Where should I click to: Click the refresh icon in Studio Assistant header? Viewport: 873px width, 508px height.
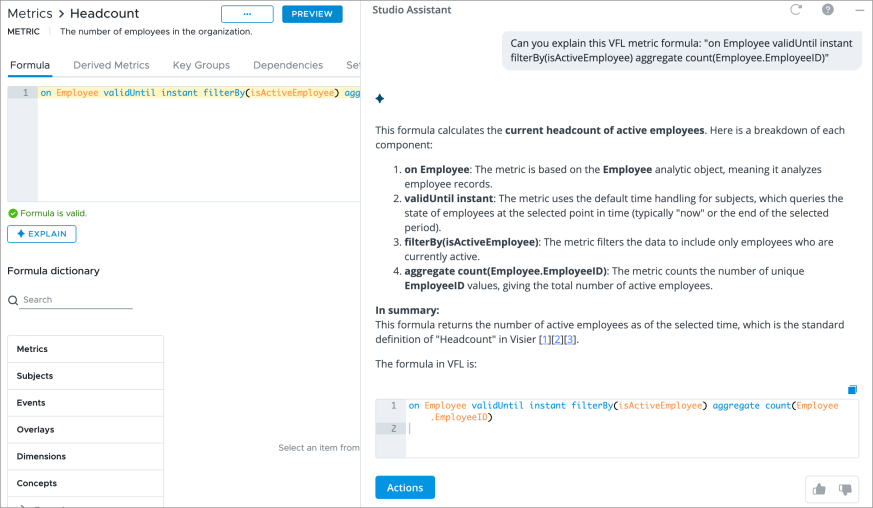click(796, 10)
